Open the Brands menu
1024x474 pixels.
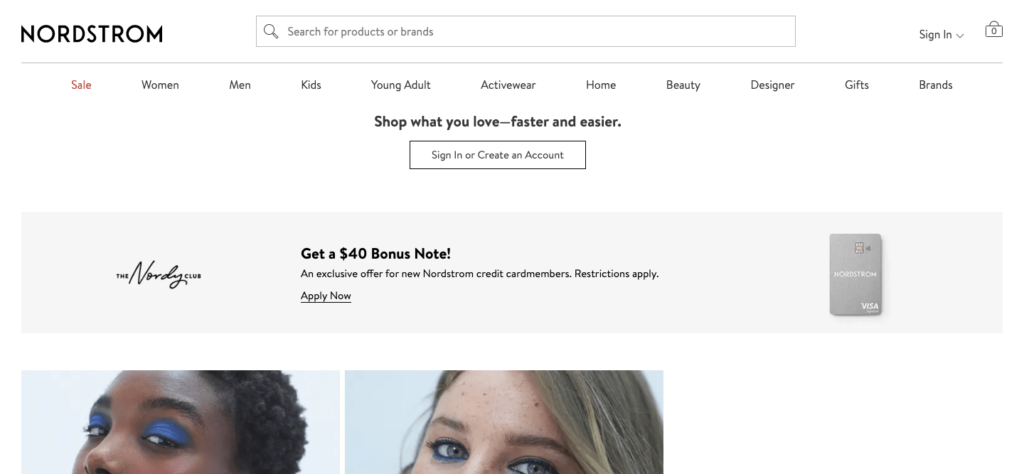(x=935, y=85)
